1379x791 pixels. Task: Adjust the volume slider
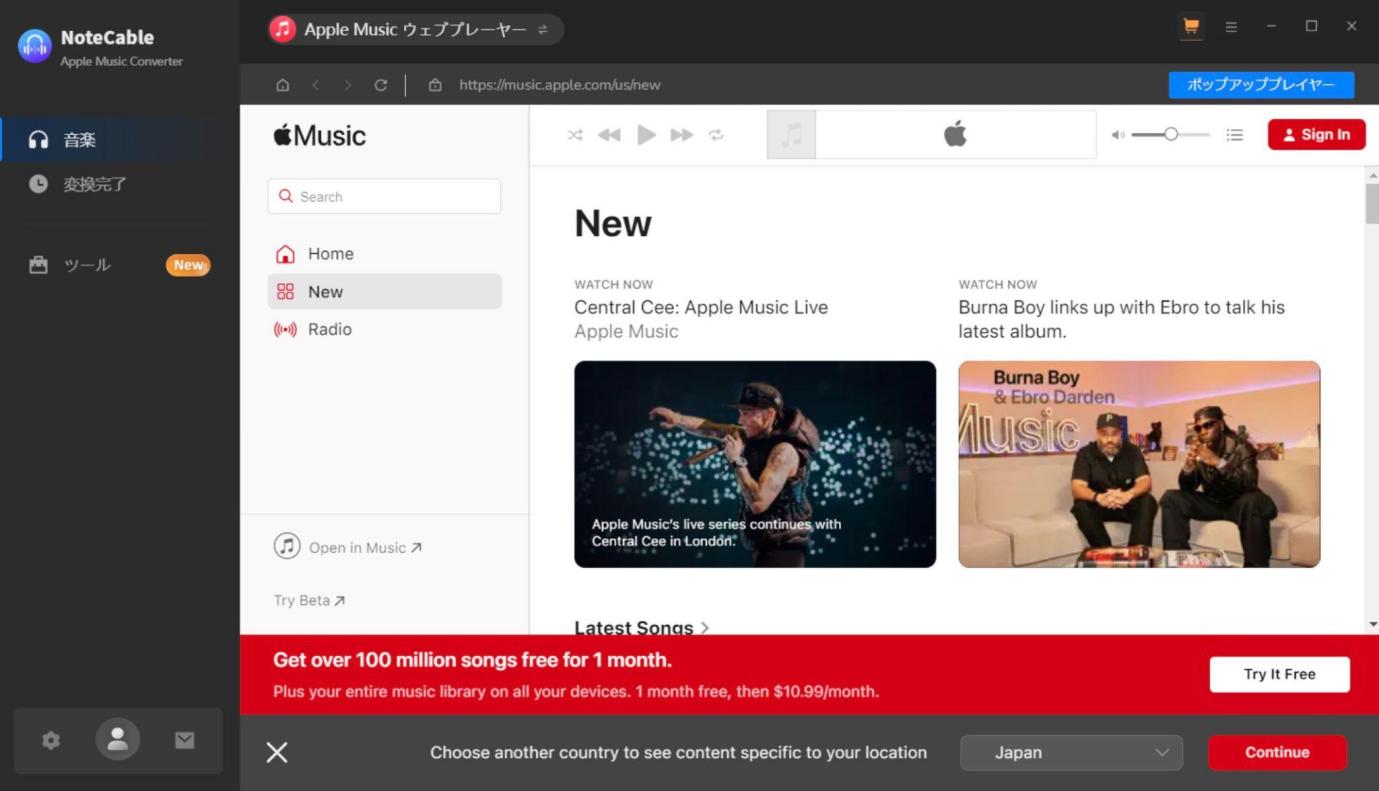[x=1170, y=134]
